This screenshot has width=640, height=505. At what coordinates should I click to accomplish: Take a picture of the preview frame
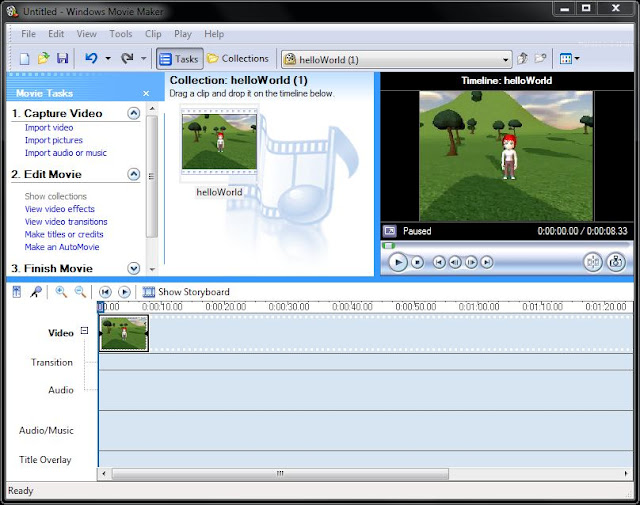click(616, 262)
